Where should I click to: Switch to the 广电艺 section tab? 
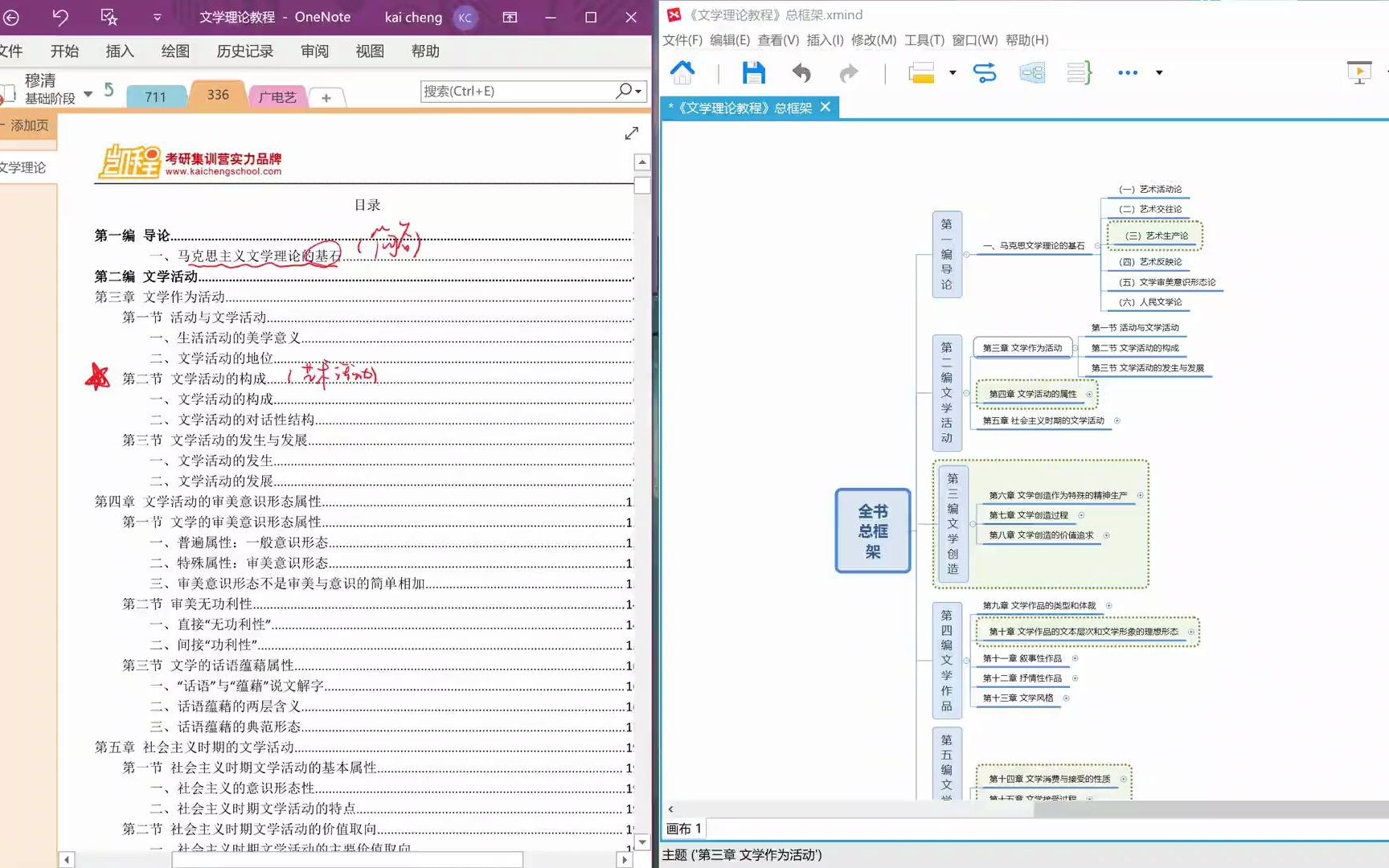[x=277, y=96]
